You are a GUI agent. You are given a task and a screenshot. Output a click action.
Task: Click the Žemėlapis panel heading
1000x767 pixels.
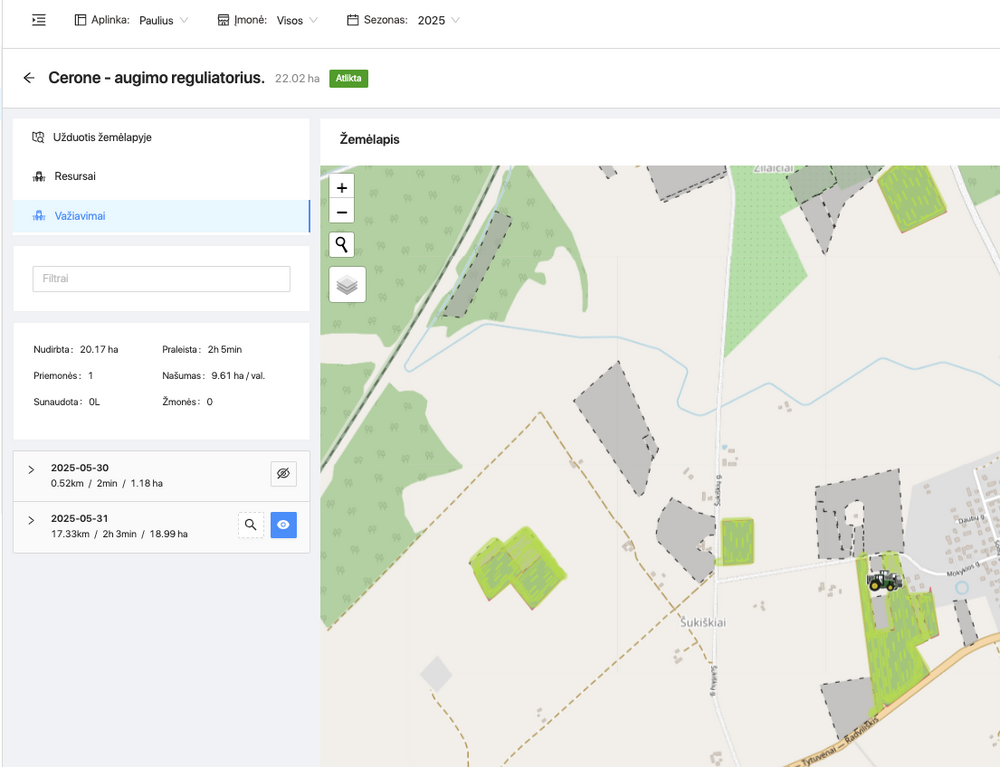point(369,139)
